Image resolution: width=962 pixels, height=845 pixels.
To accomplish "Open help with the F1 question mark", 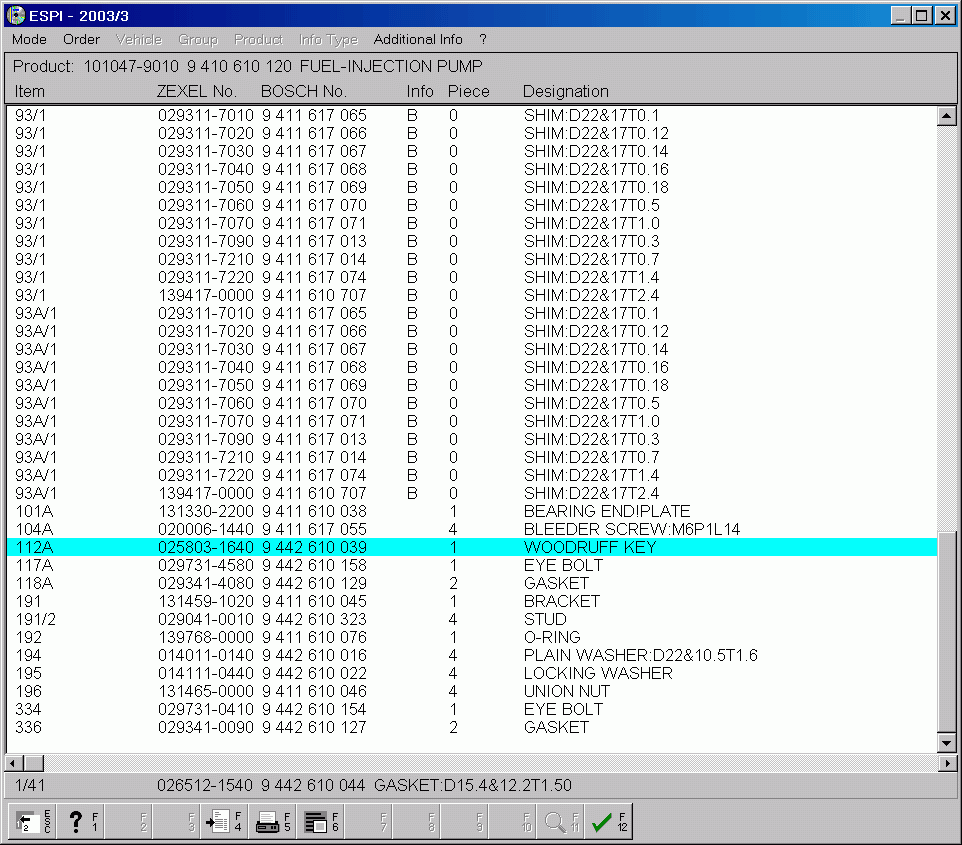I will click(82, 821).
